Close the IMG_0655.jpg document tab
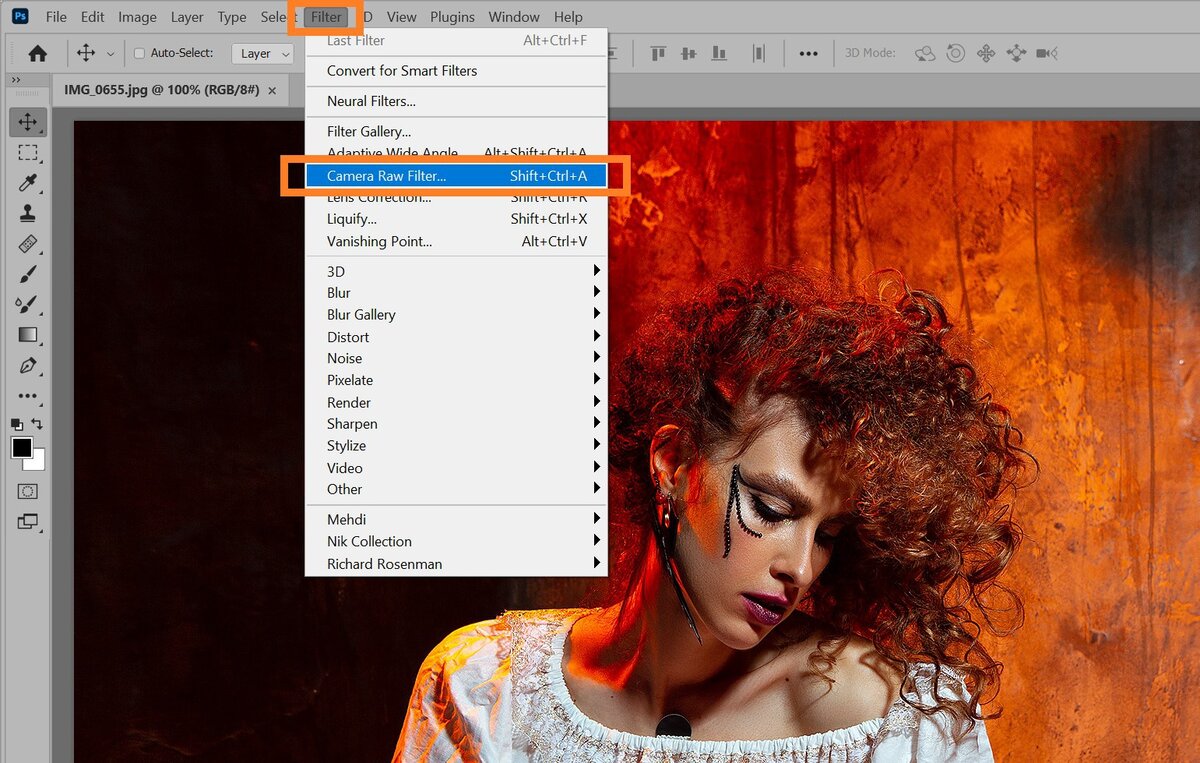Image resolution: width=1200 pixels, height=763 pixels. point(272,90)
